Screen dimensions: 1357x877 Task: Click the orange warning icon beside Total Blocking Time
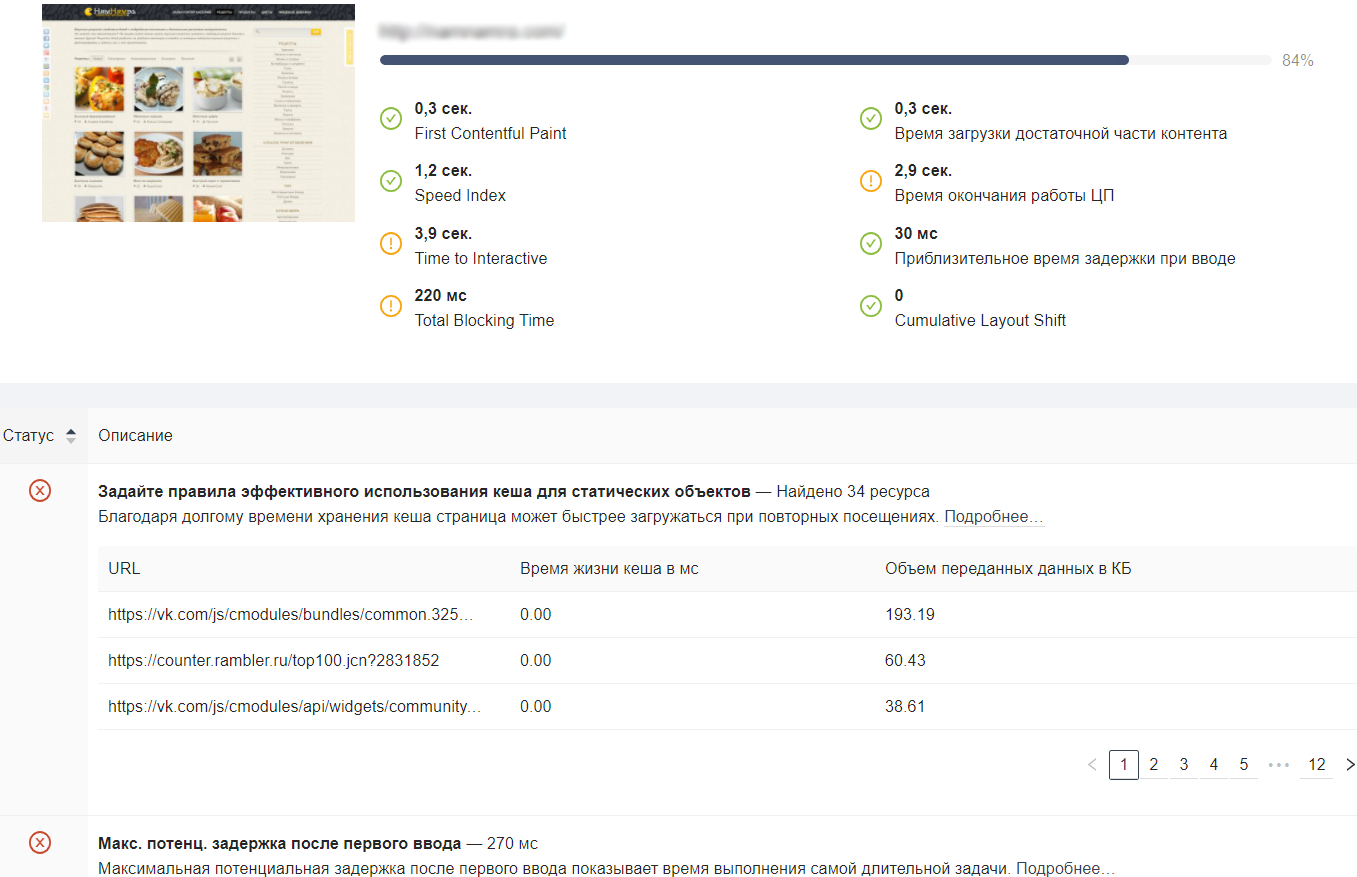[391, 307]
